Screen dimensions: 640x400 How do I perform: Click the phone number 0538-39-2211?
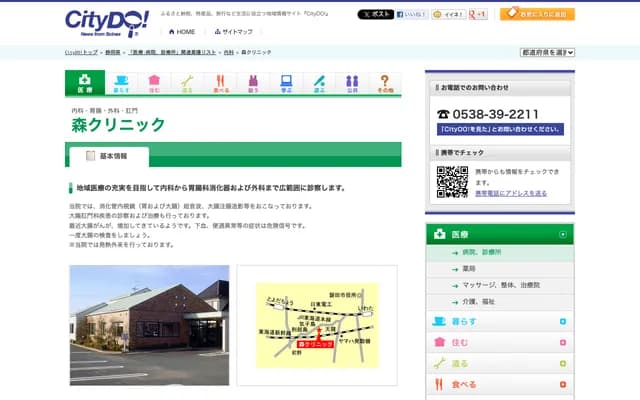pos(496,114)
